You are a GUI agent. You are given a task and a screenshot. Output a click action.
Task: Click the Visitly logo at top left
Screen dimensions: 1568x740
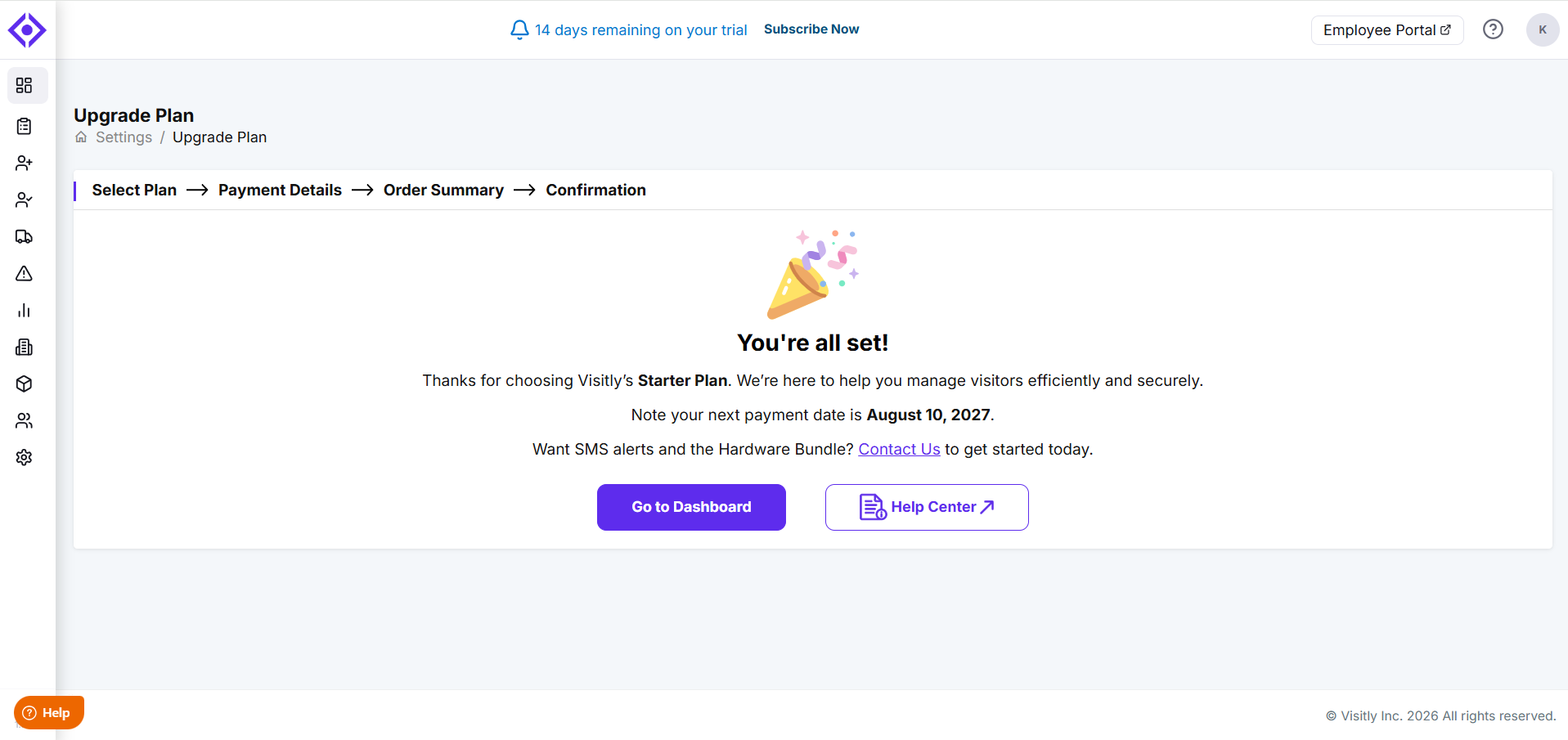pos(27,30)
